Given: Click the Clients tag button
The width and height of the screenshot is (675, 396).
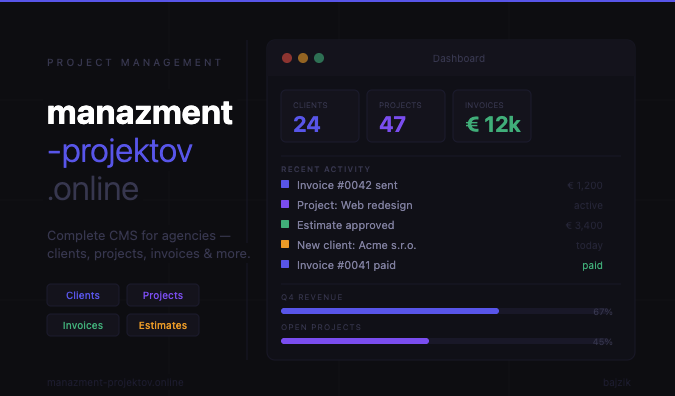Looking at the screenshot, I should [83, 295].
